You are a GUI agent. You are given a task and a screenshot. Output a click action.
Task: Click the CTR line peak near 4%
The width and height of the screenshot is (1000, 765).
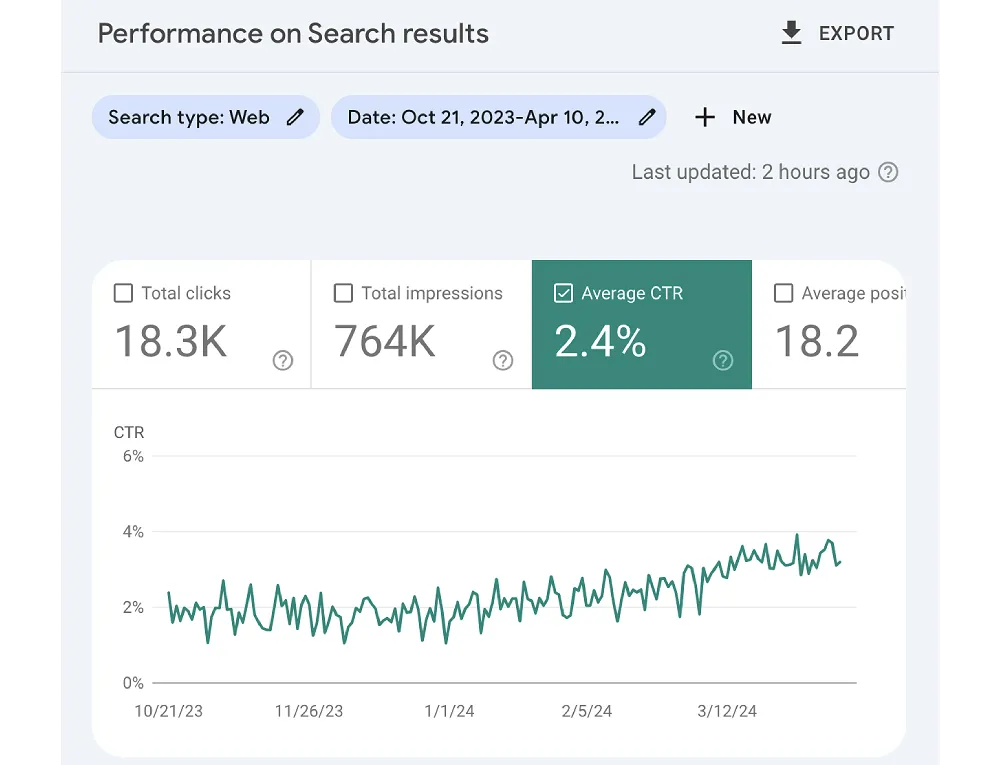click(x=797, y=535)
